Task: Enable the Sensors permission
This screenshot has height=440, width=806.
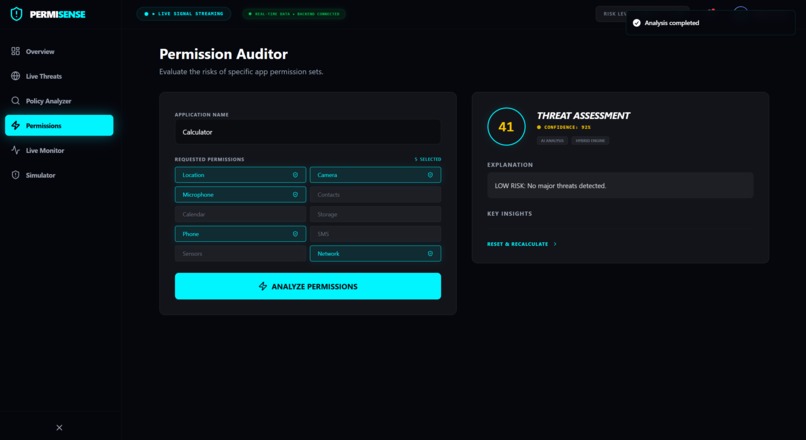Action: [x=241, y=253]
